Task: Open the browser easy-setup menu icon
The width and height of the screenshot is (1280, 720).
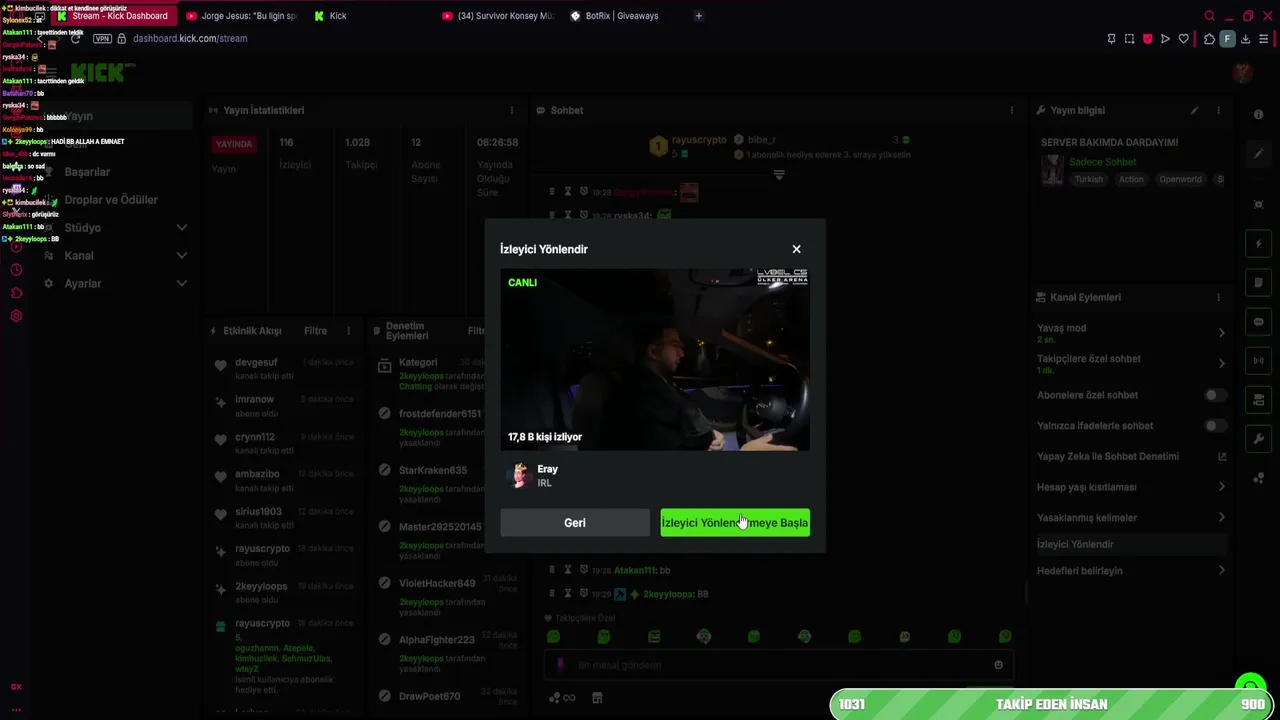Action: [x=1264, y=39]
